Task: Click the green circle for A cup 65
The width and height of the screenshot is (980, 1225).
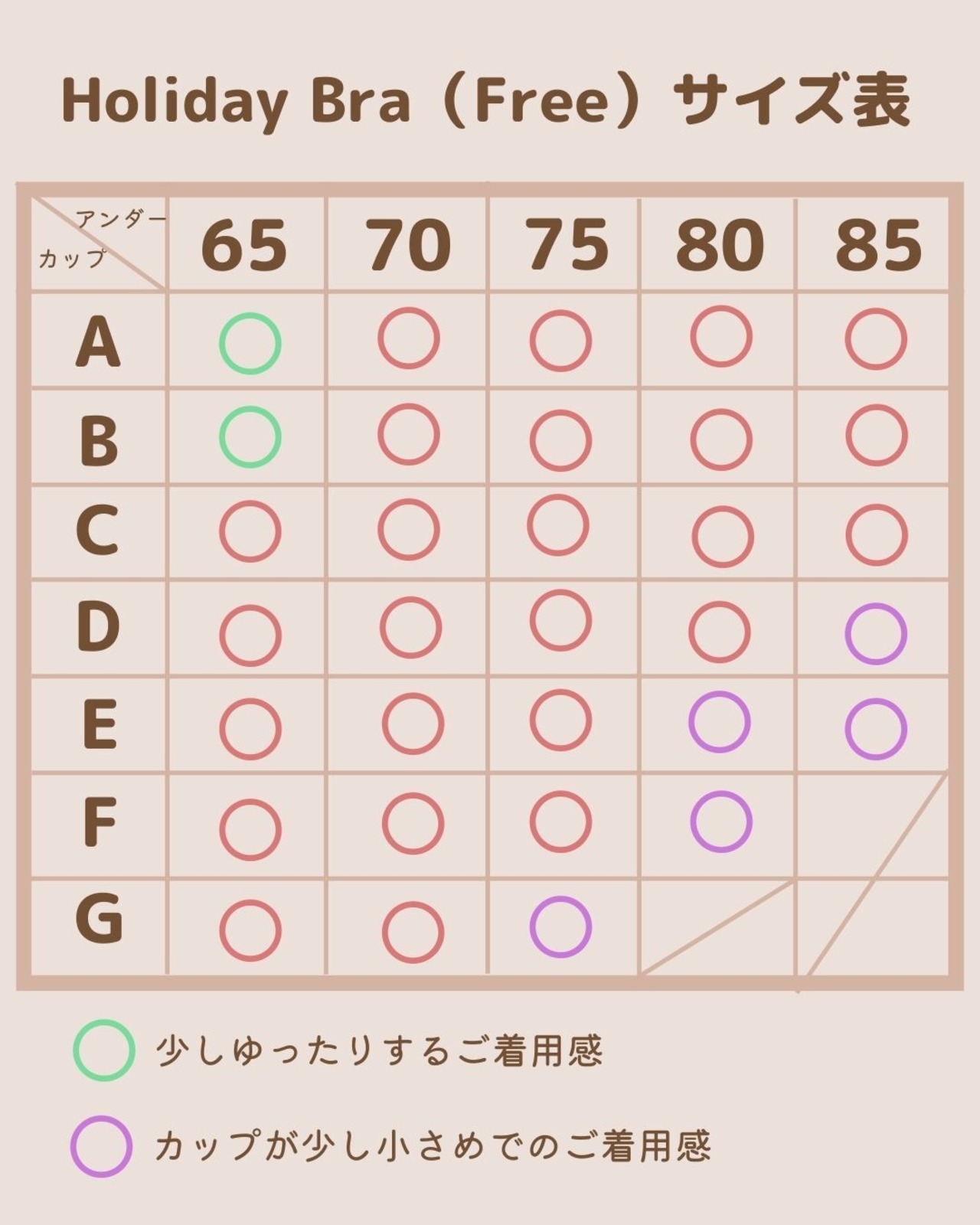Action: pyautogui.click(x=250, y=344)
